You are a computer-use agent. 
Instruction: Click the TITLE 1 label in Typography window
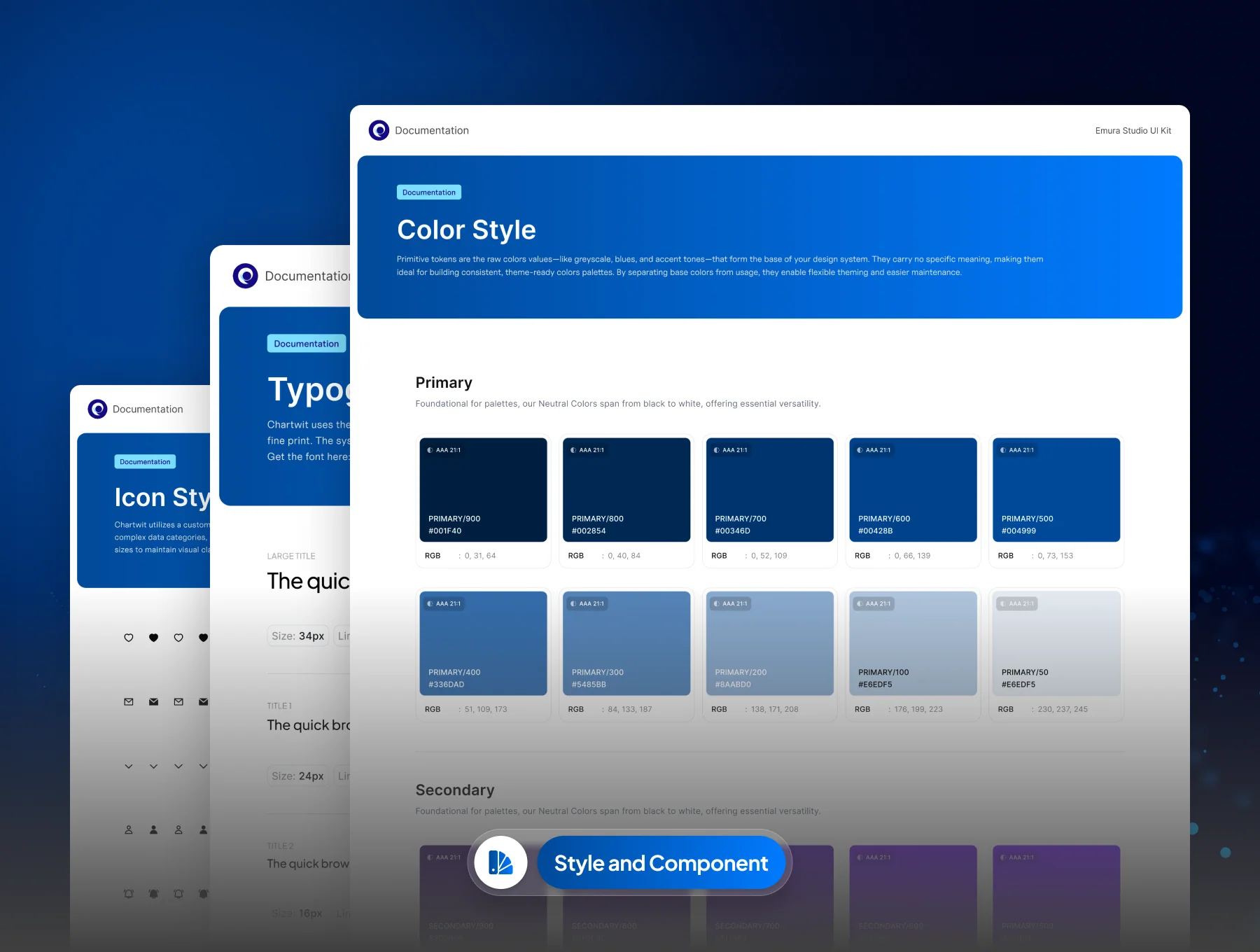click(x=279, y=706)
